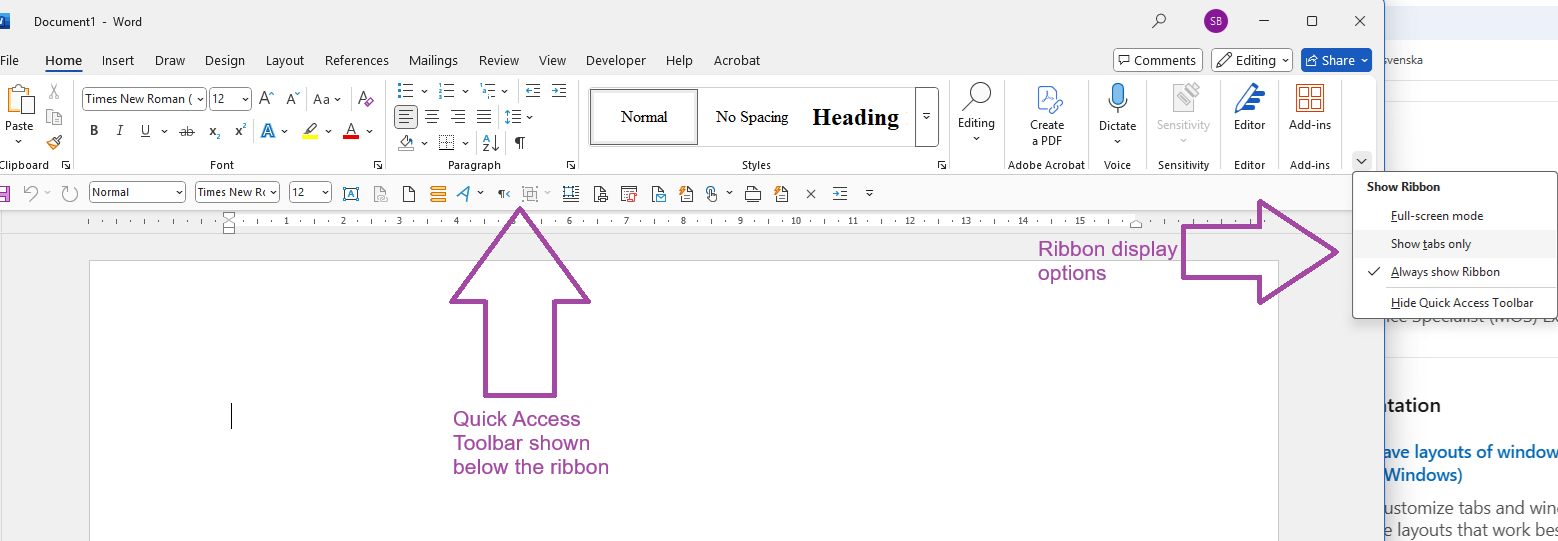
Task: Select Always show Ribbon option
Action: 1455,272
